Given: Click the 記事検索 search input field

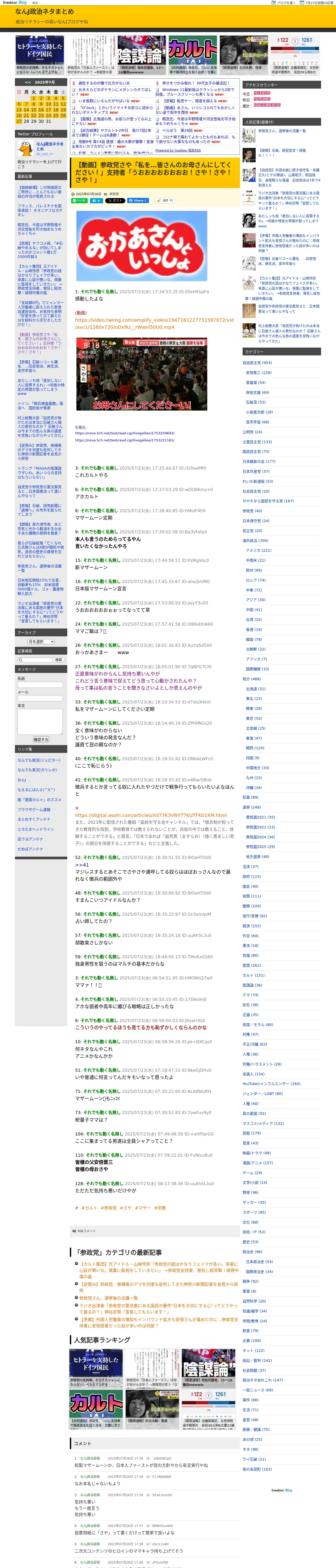Looking at the screenshot, I should [x=35, y=660].
